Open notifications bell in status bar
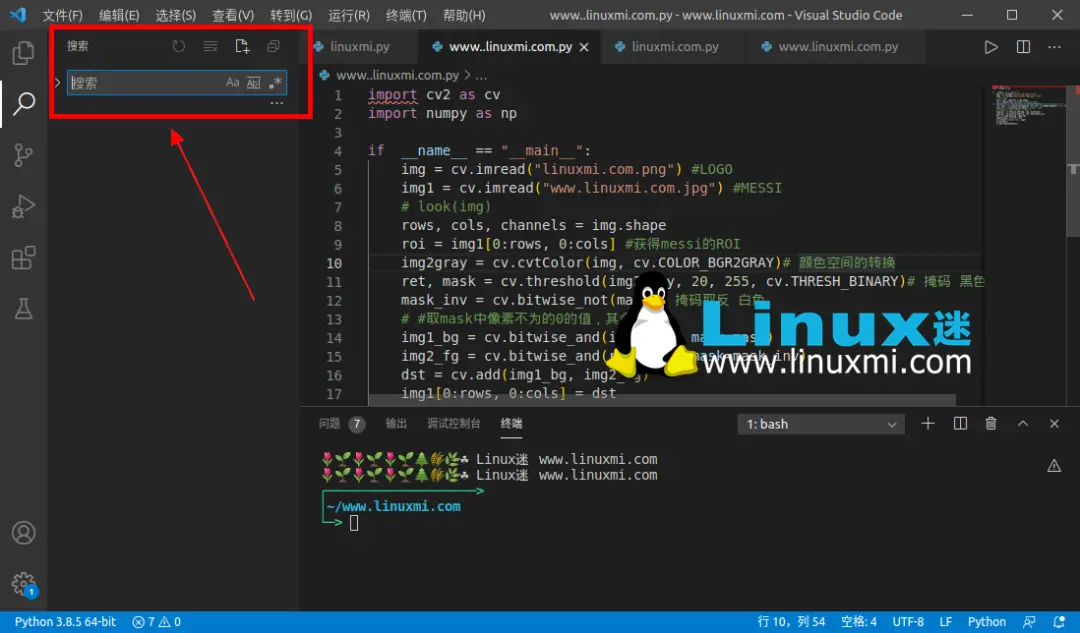The width and height of the screenshot is (1080, 633). [x=1059, y=622]
